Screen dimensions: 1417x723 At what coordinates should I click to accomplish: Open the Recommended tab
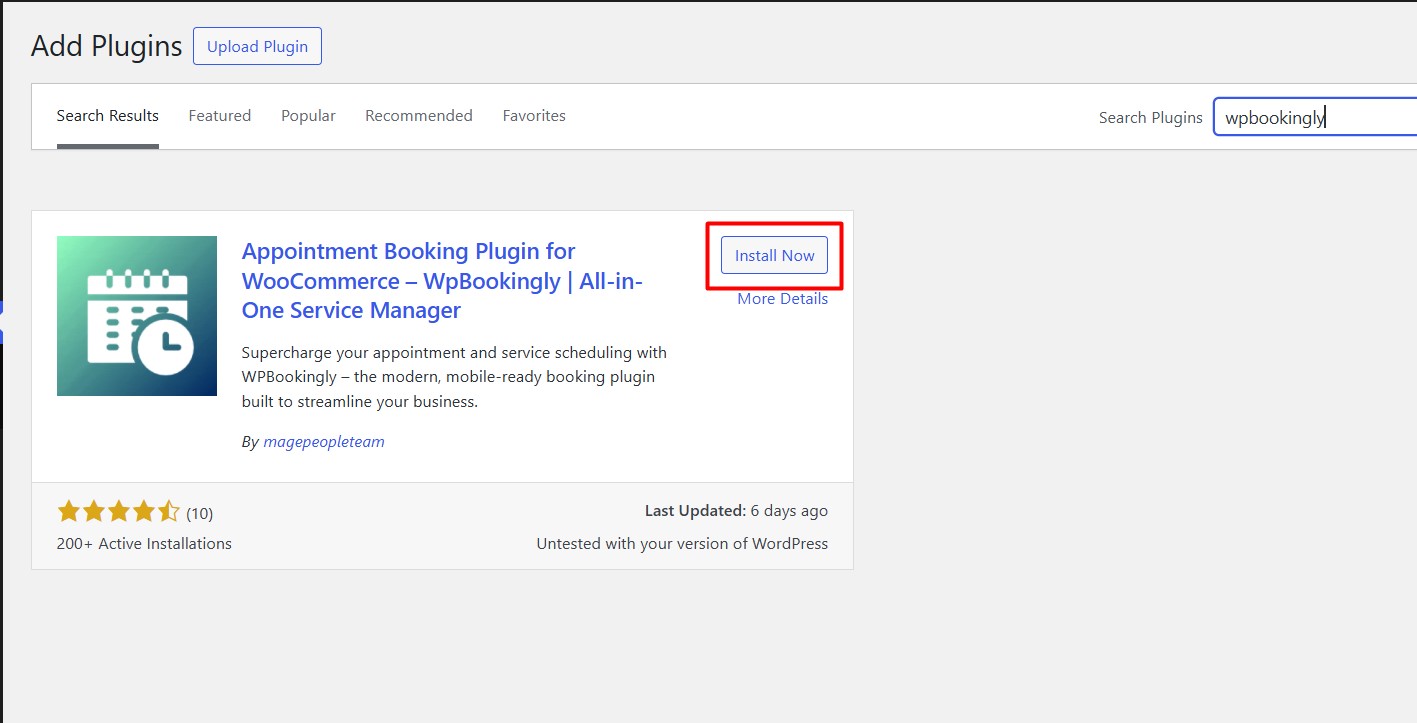[x=418, y=116]
